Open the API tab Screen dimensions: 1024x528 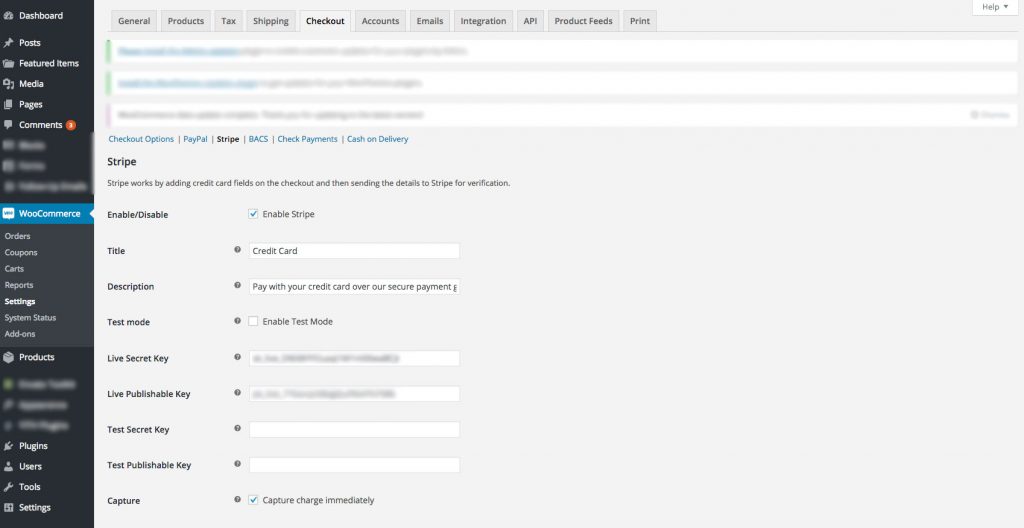point(530,21)
